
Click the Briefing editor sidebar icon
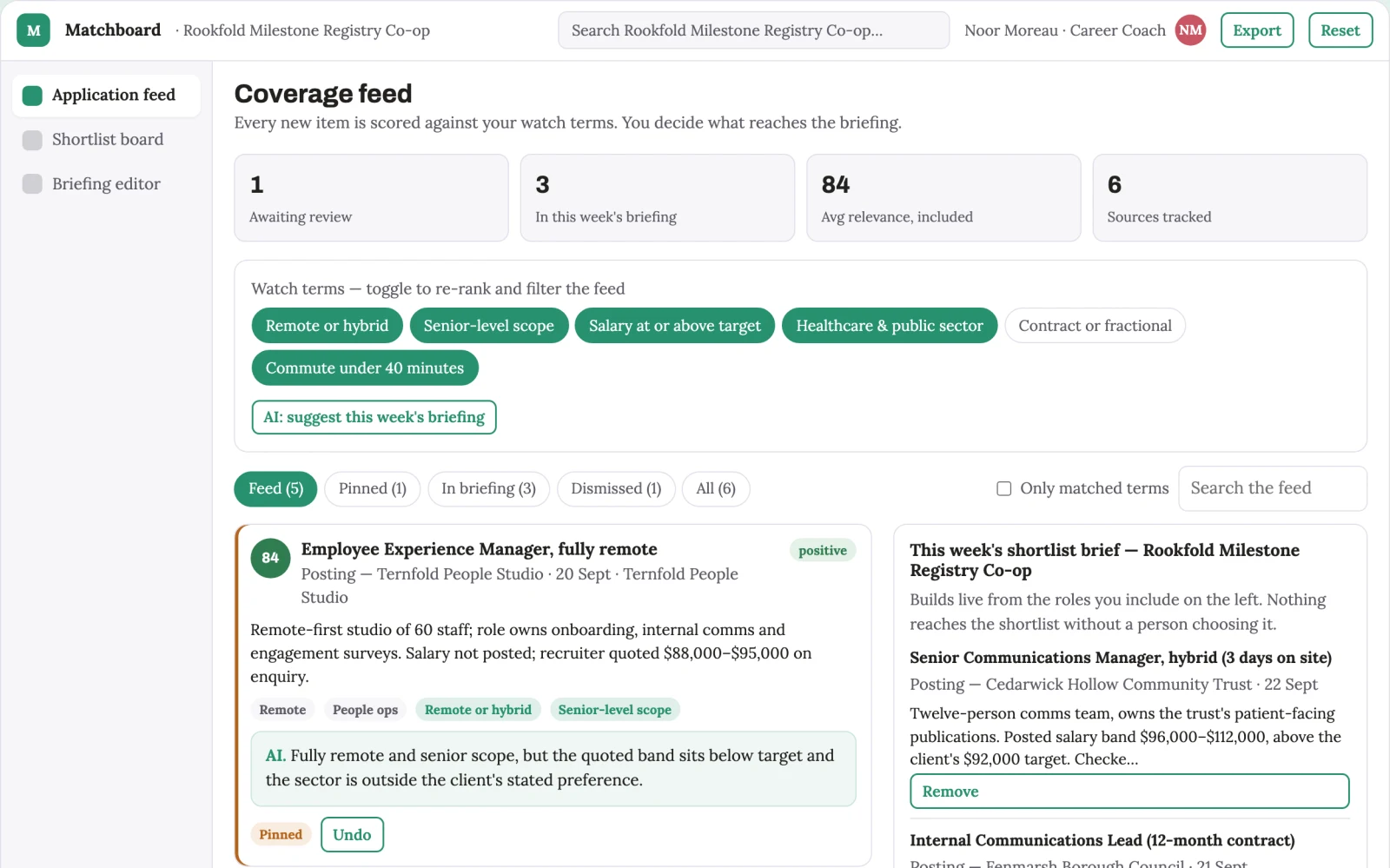[x=32, y=184]
